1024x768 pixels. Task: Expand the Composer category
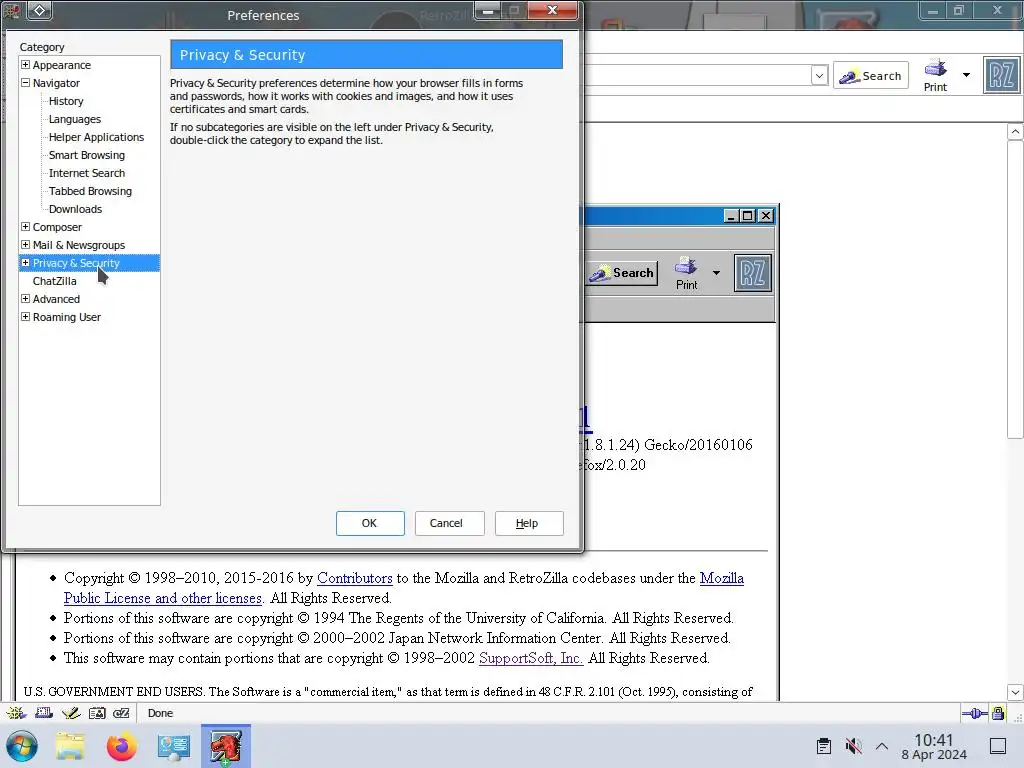(25, 227)
